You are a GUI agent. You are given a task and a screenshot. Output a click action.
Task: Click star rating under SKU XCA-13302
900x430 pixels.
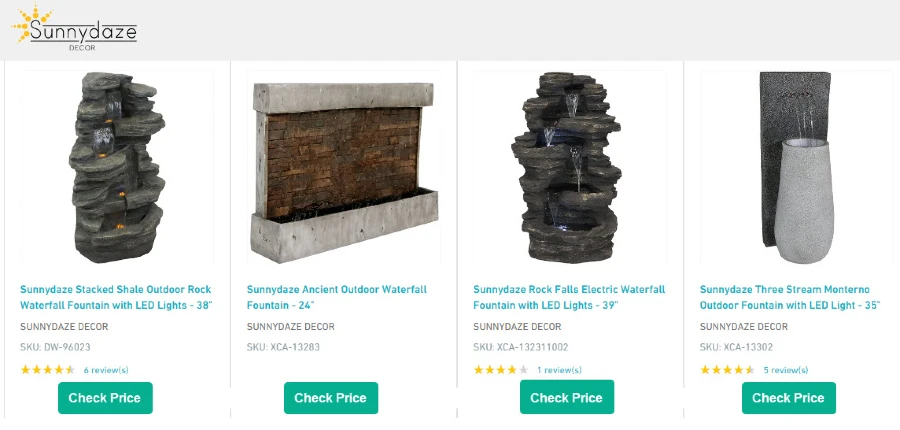727,370
